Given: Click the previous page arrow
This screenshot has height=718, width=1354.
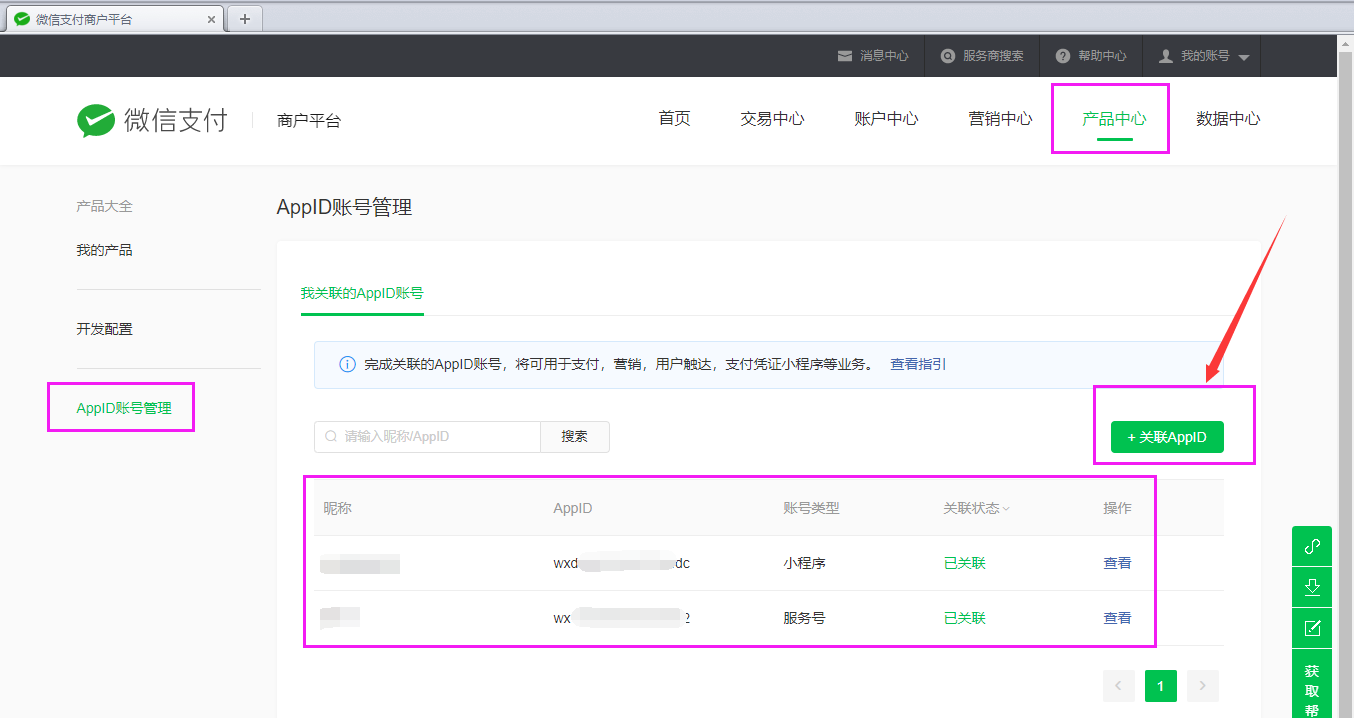Looking at the screenshot, I should tap(1119, 686).
